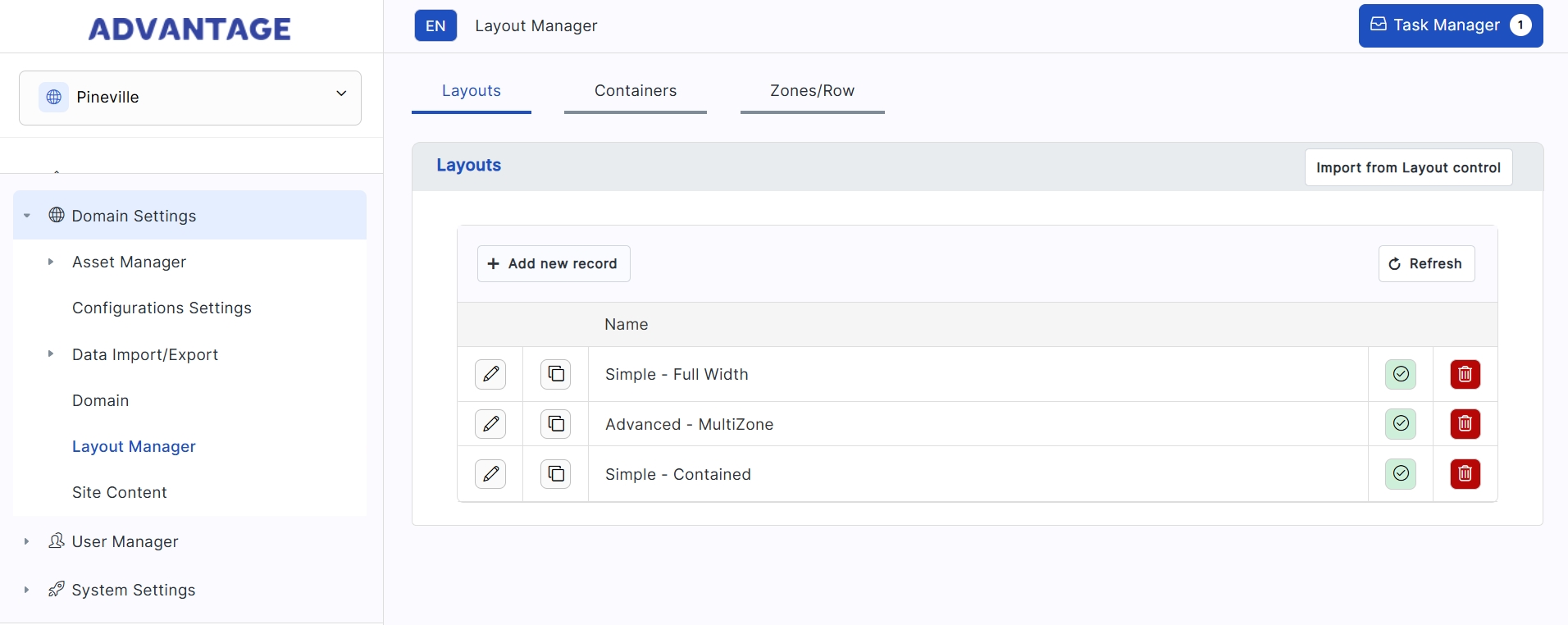Click Add new record button
The height and width of the screenshot is (625, 1568).
[554, 264]
